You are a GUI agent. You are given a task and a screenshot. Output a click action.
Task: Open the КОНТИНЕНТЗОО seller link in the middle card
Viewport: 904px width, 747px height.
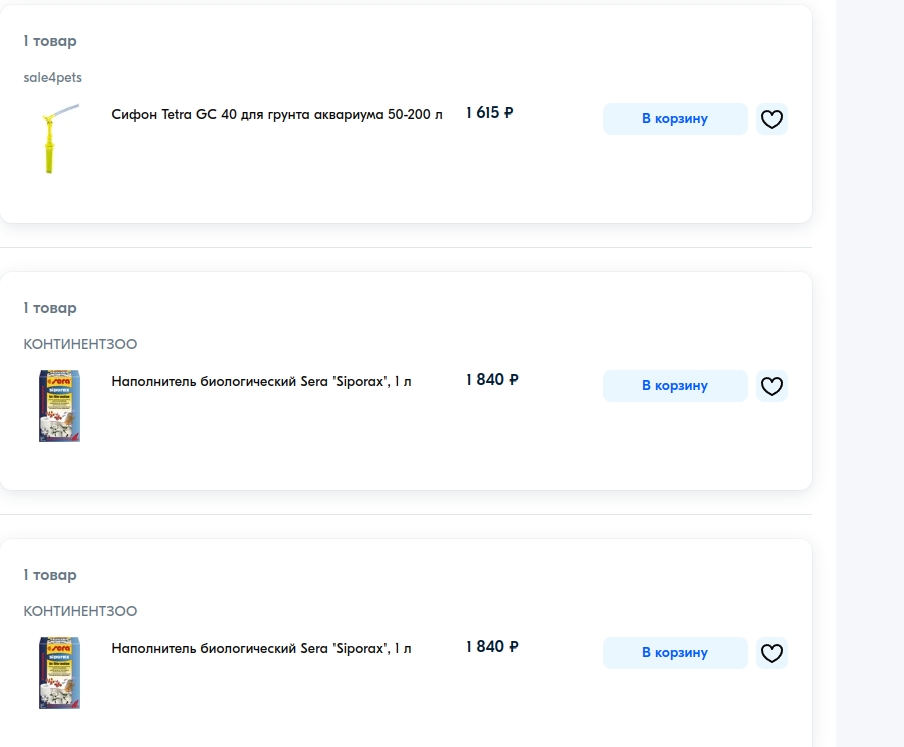coord(80,344)
